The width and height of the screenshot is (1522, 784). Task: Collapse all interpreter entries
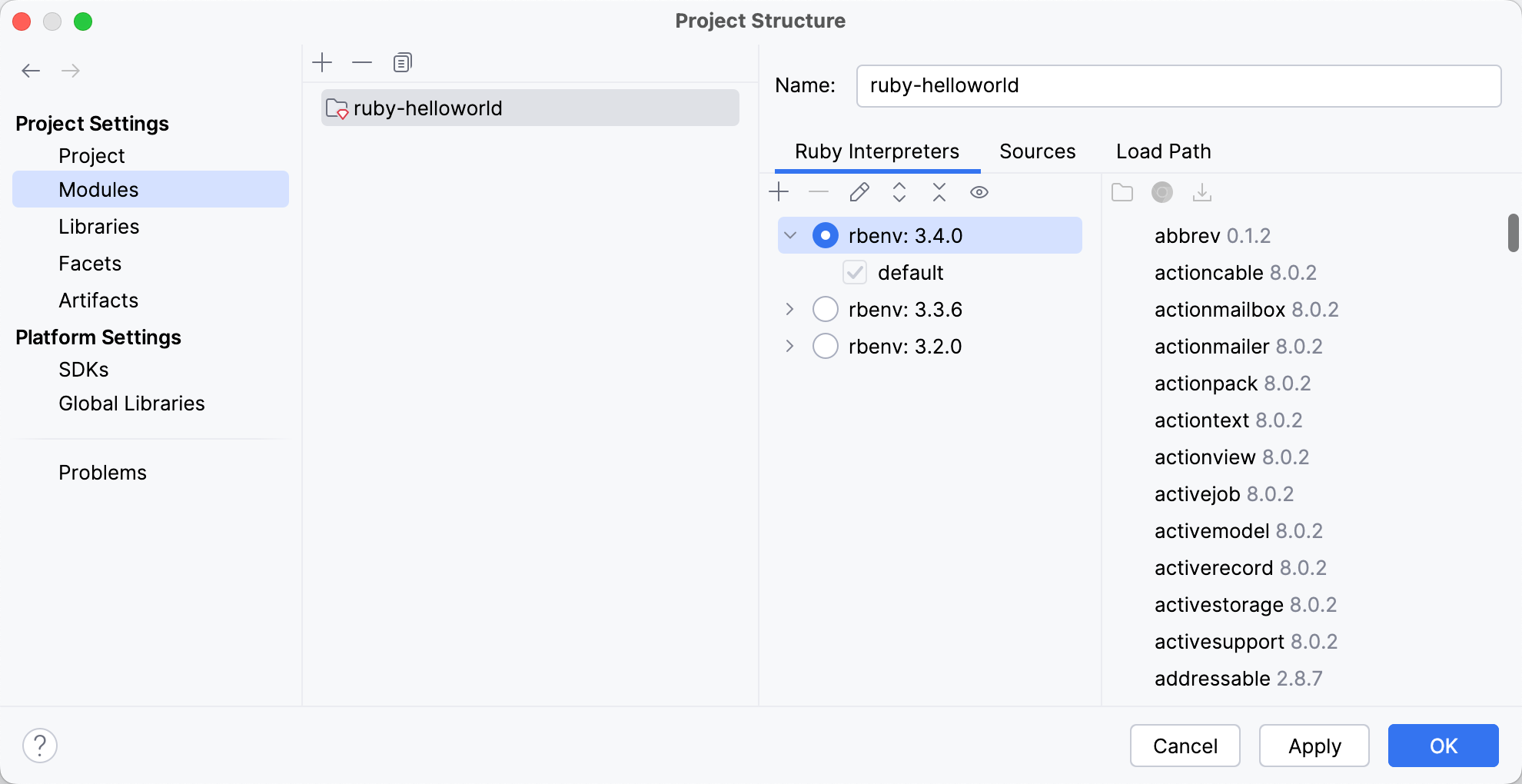click(x=939, y=192)
